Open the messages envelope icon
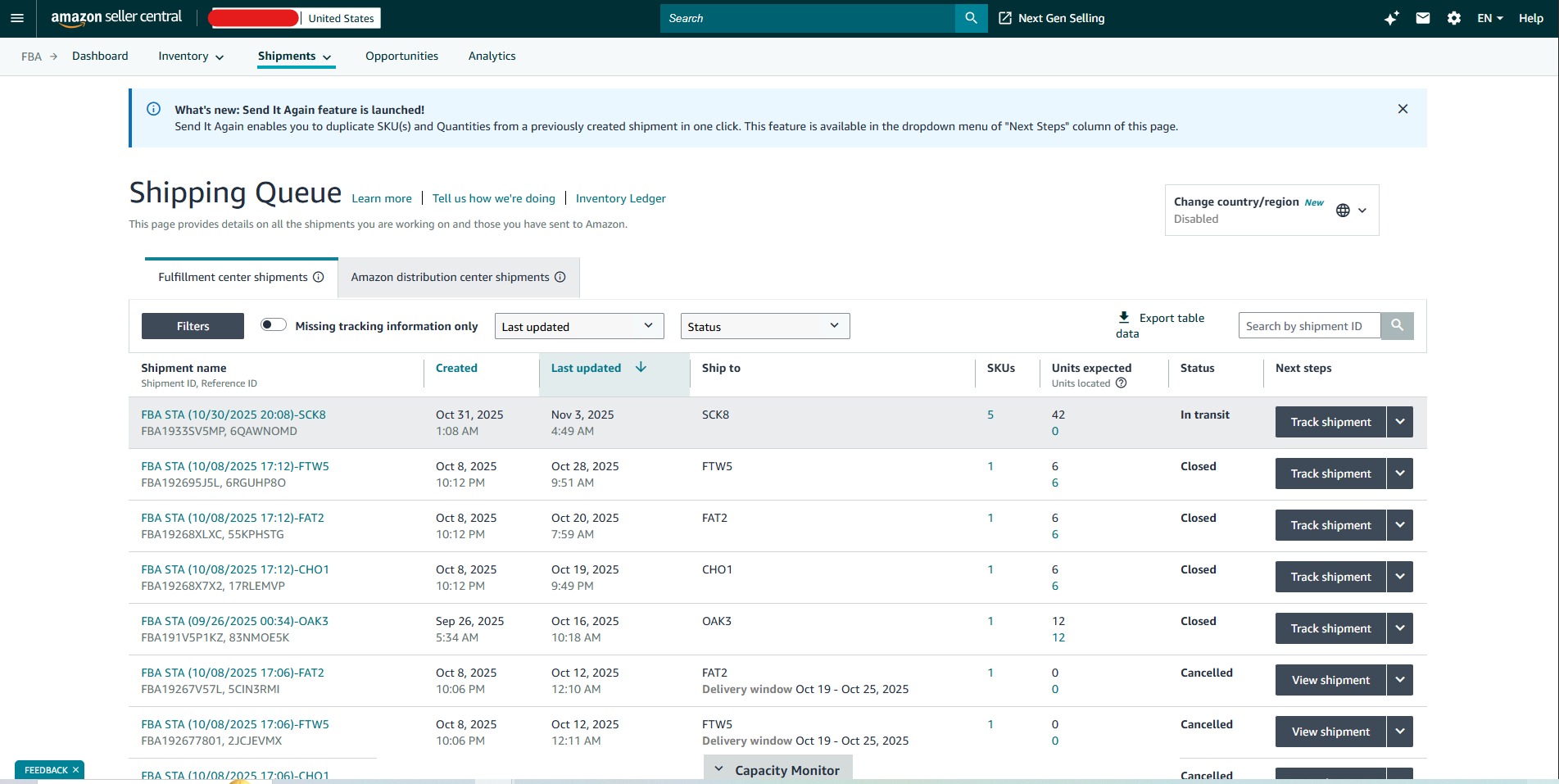The image size is (1559, 784). (1423, 18)
